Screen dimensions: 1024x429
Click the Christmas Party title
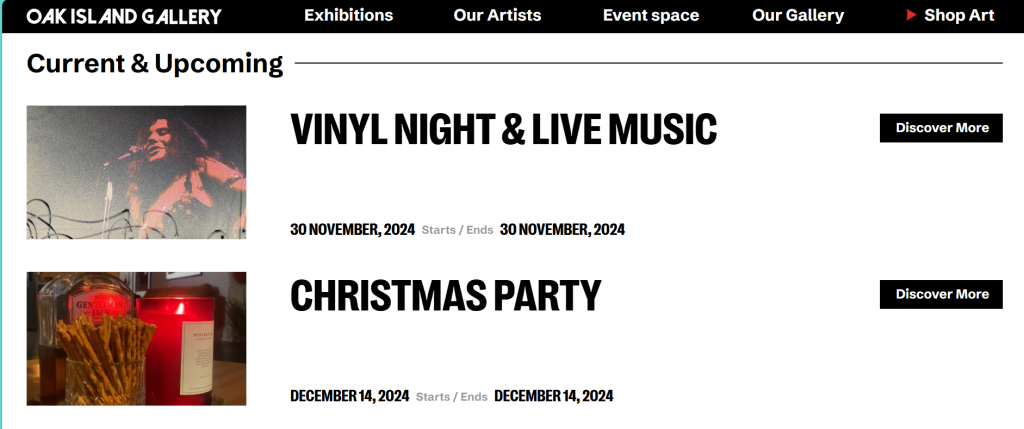click(445, 296)
